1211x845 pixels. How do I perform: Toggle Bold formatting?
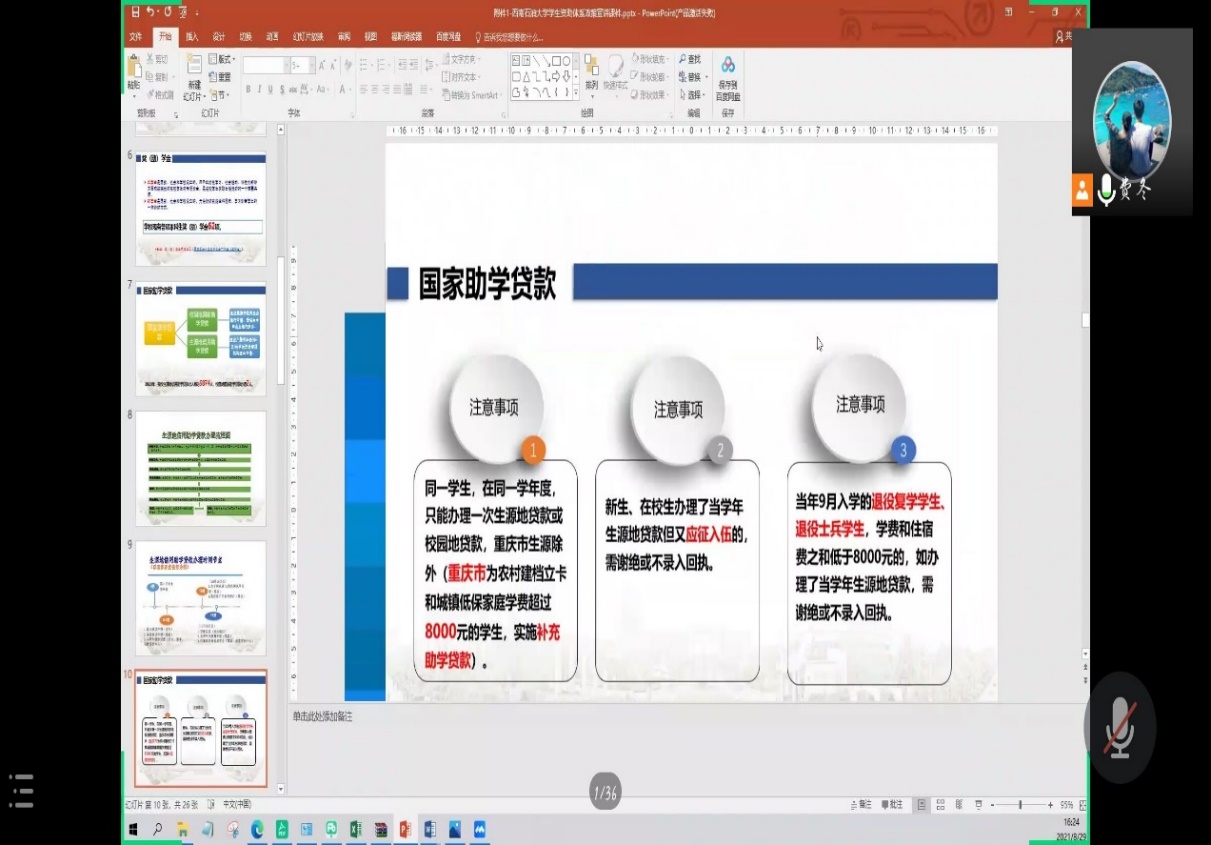(x=247, y=90)
